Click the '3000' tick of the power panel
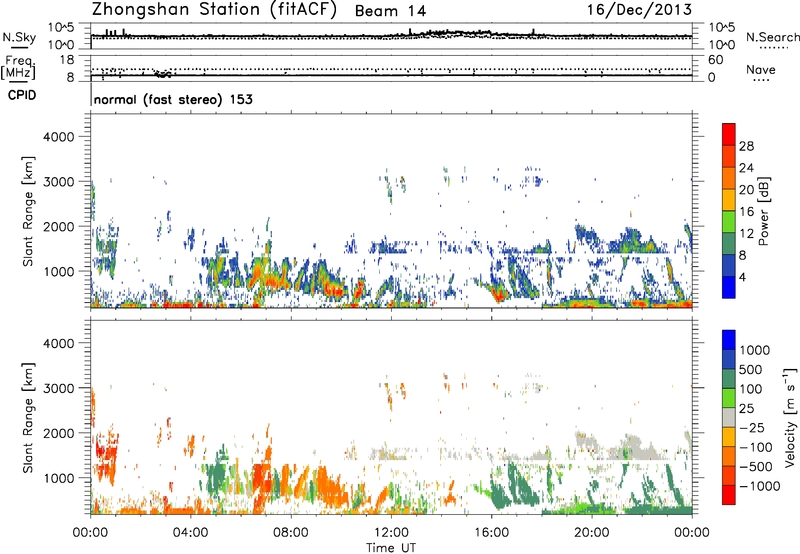 [58, 182]
